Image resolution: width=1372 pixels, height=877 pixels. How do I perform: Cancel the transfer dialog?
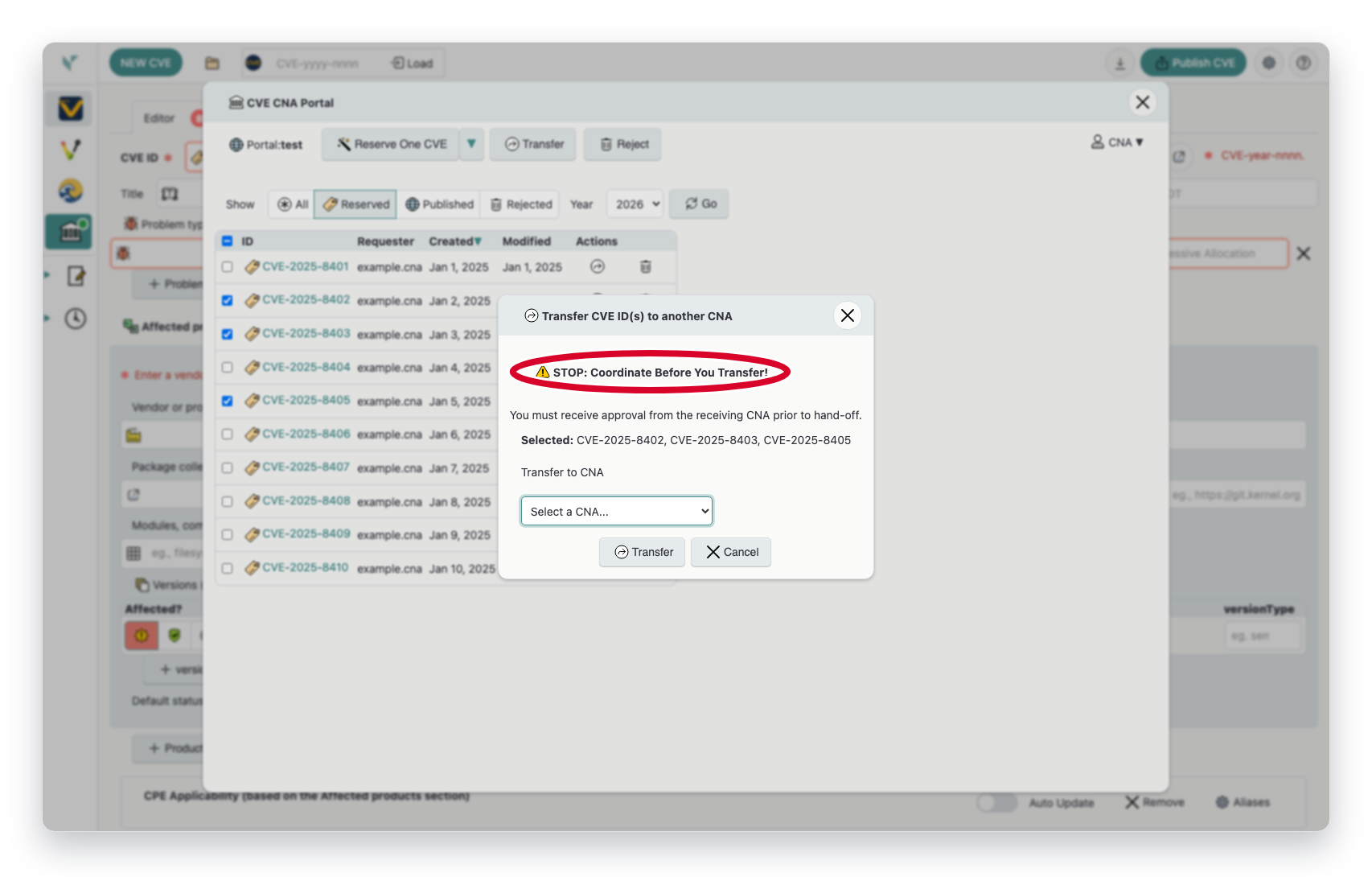[731, 552]
